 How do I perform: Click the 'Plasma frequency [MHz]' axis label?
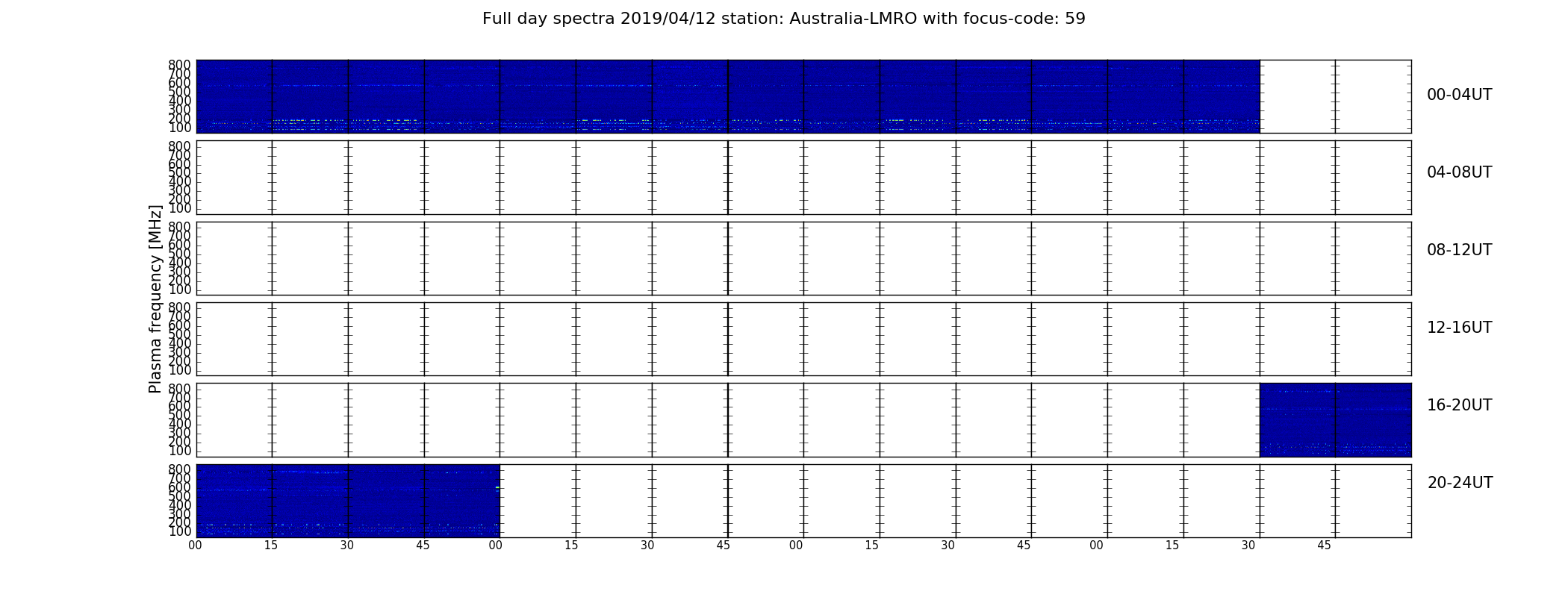point(155,298)
